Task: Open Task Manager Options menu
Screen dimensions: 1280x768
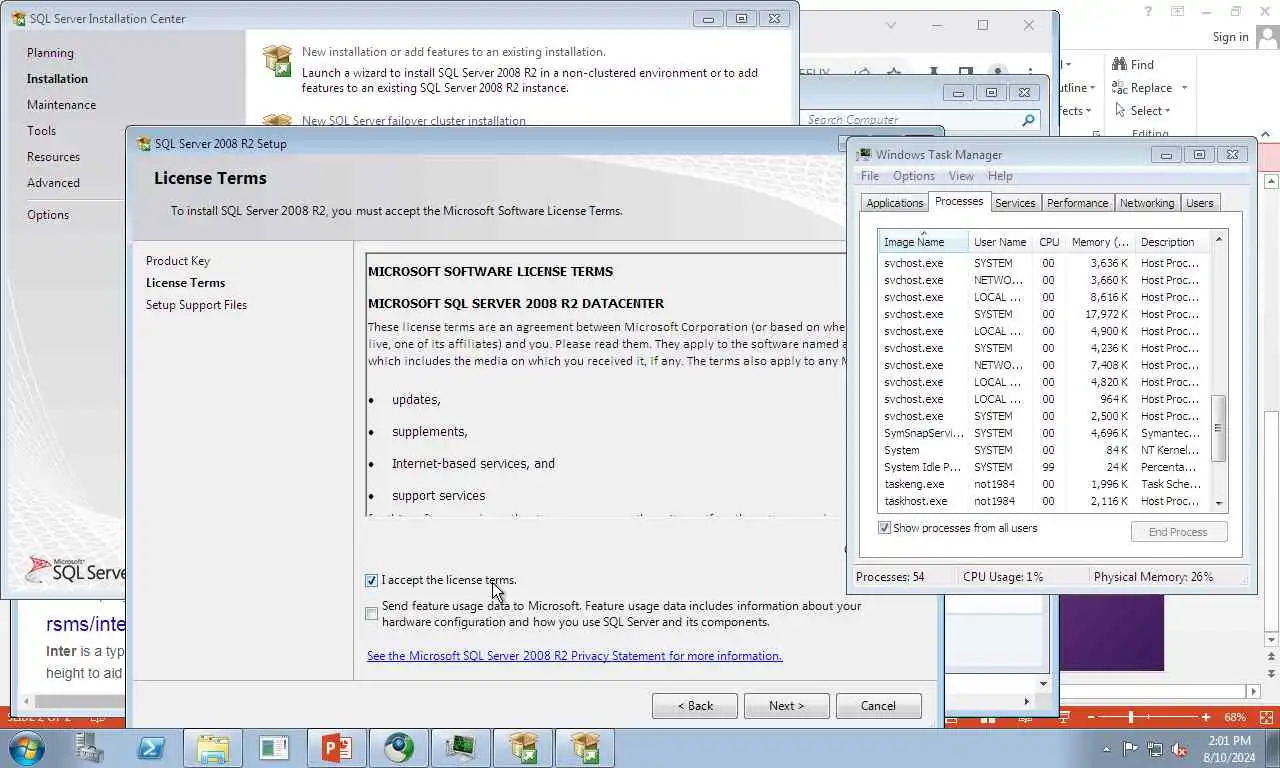Action: pos(913,176)
